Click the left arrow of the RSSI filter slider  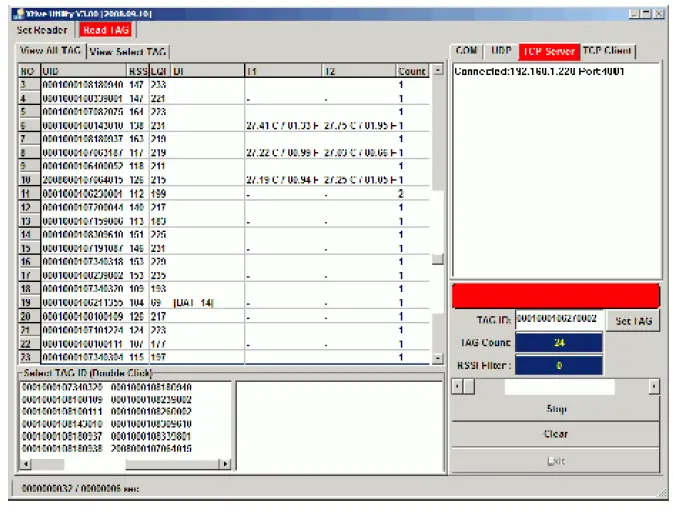(x=457, y=387)
